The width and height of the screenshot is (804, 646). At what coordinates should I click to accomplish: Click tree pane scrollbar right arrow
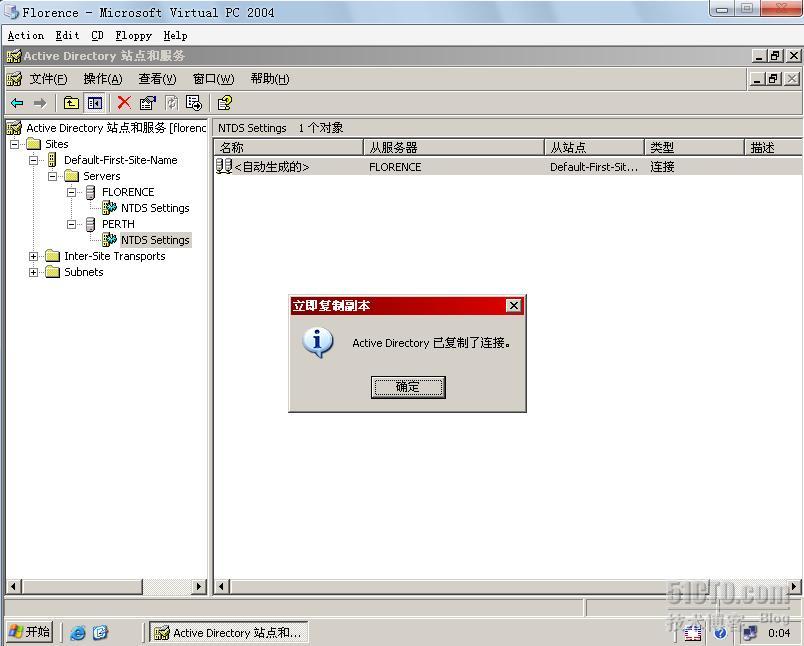click(x=199, y=586)
